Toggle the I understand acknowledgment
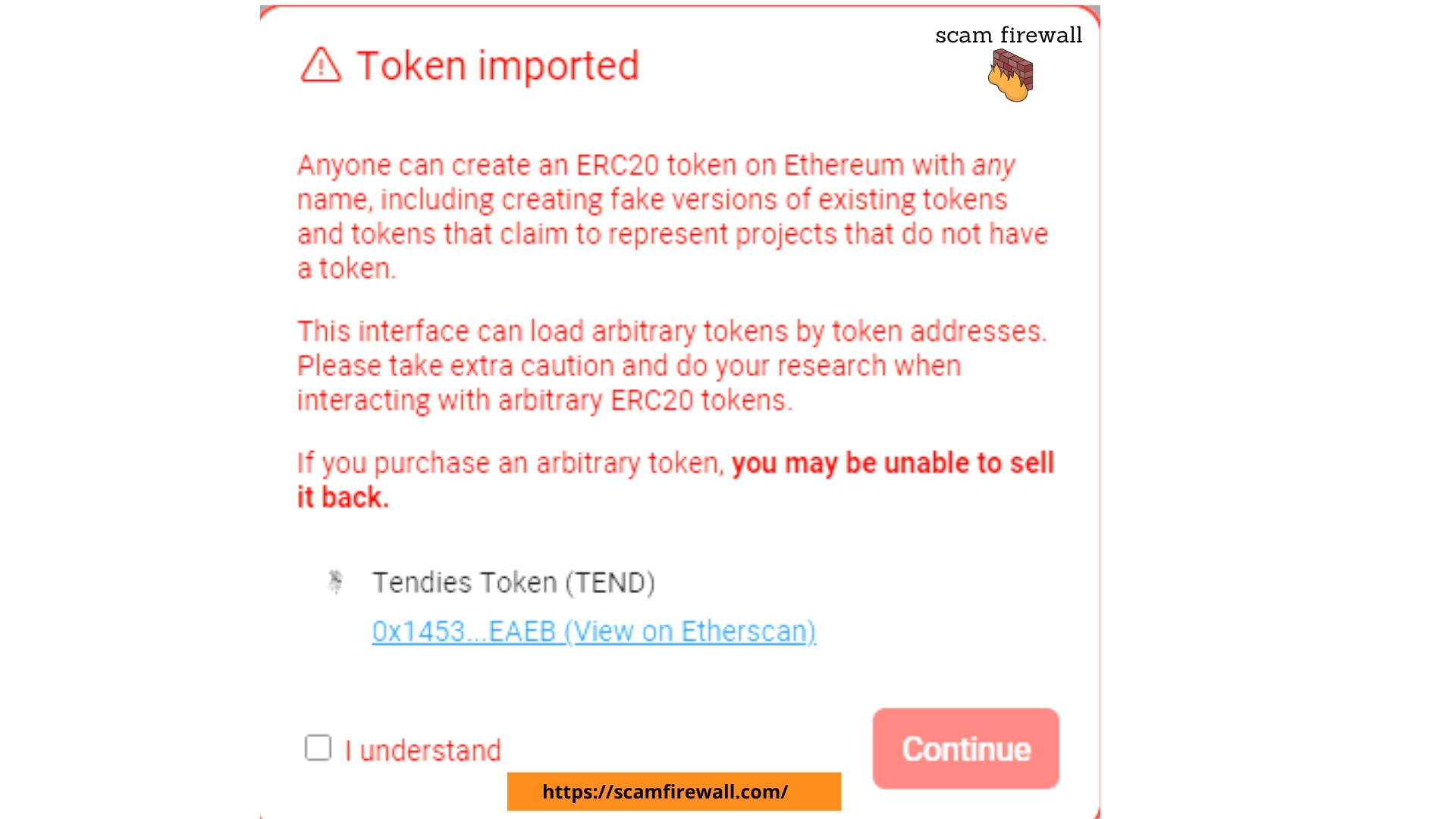Screen dimensions: 1456x819 (x=318, y=748)
